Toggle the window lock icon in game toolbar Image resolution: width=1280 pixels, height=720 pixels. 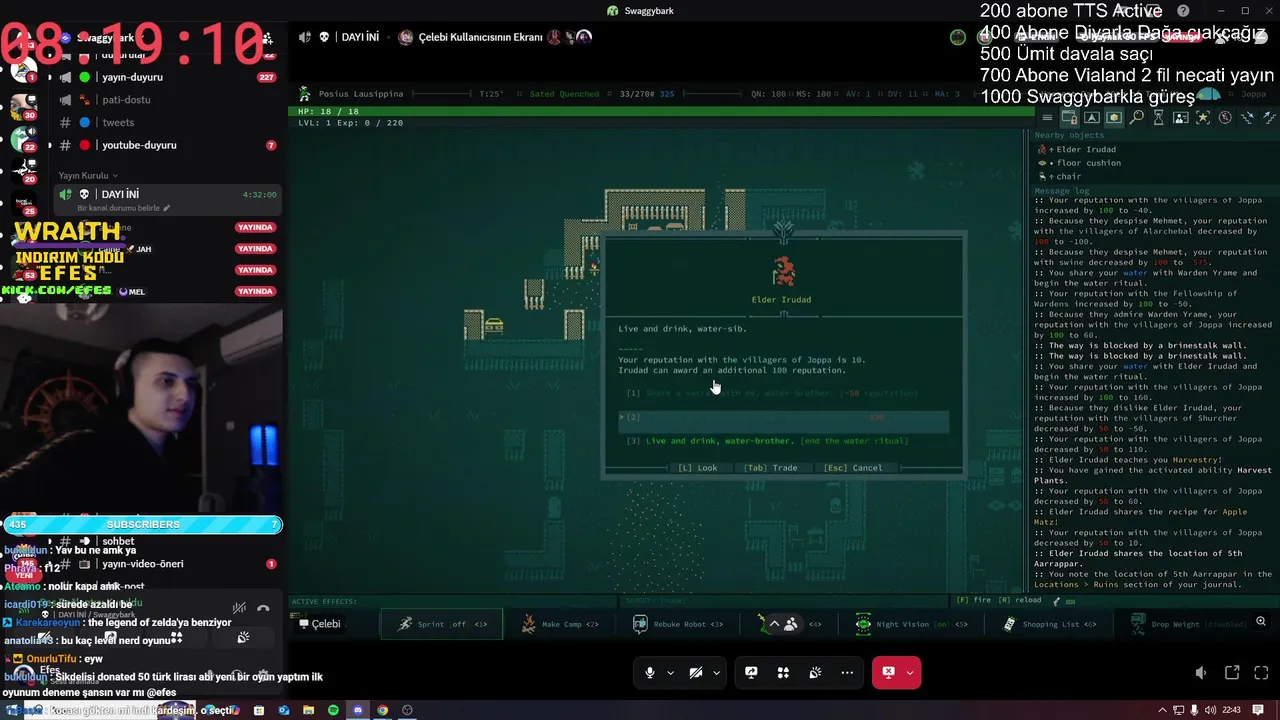1069,118
